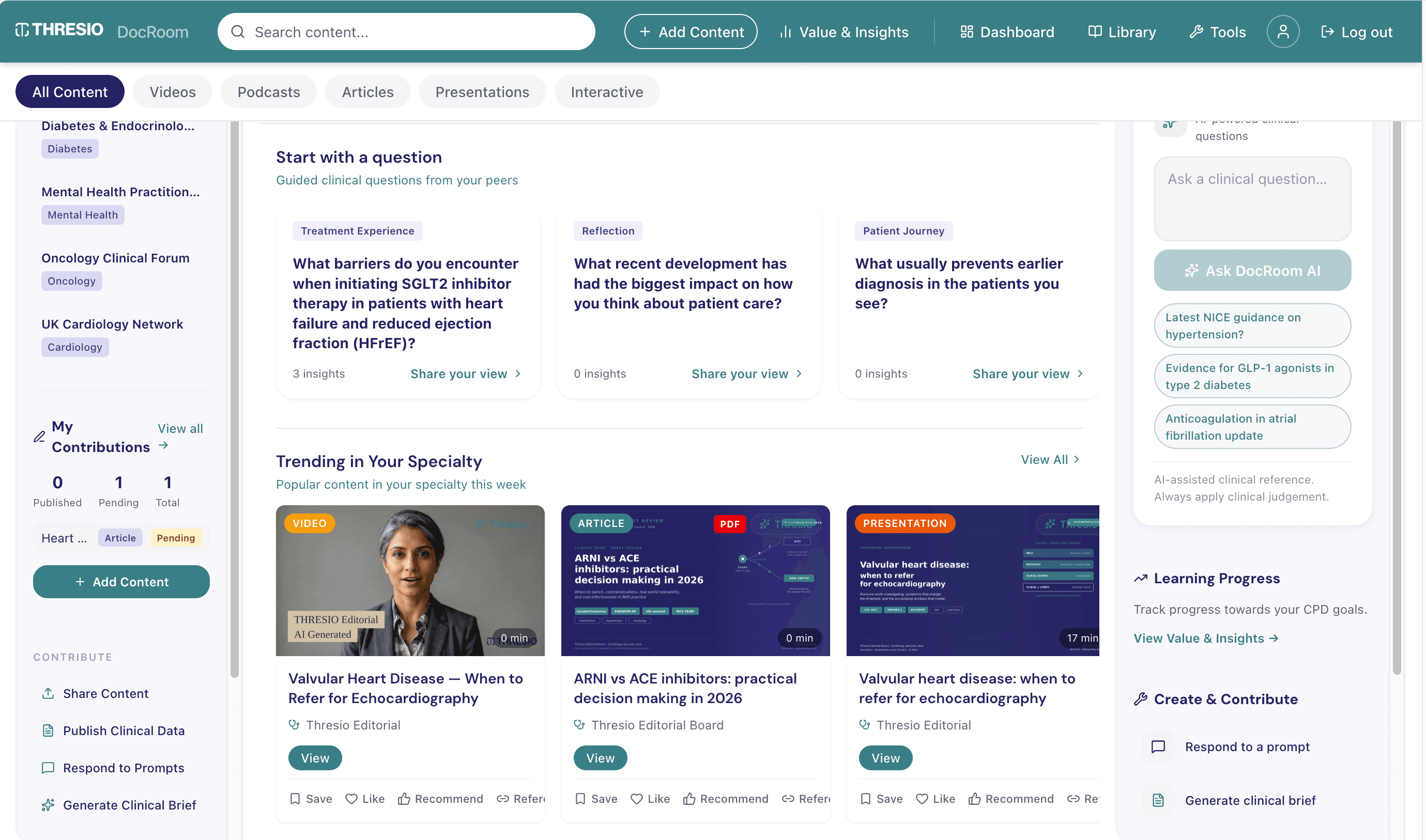1426x840 pixels.
Task: Click Respond to a prompt chat icon
Action: click(1158, 746)
